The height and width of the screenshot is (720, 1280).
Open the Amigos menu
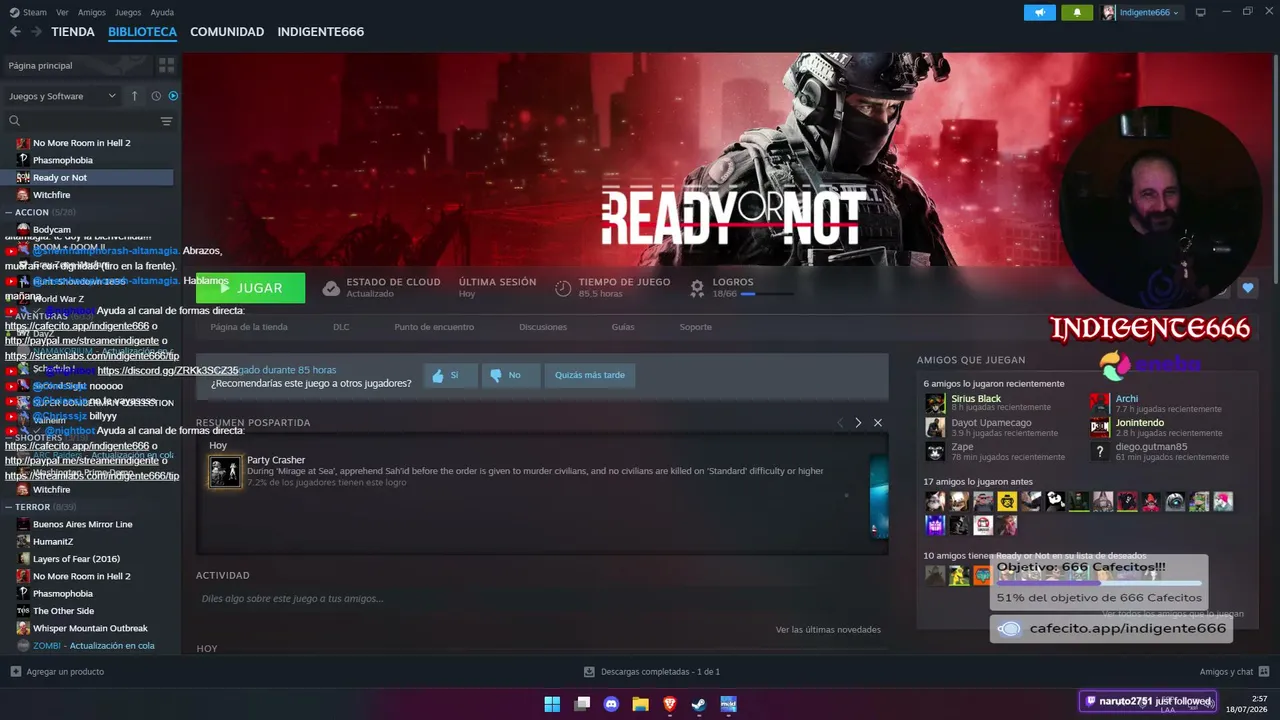click(x=92, y=12)
